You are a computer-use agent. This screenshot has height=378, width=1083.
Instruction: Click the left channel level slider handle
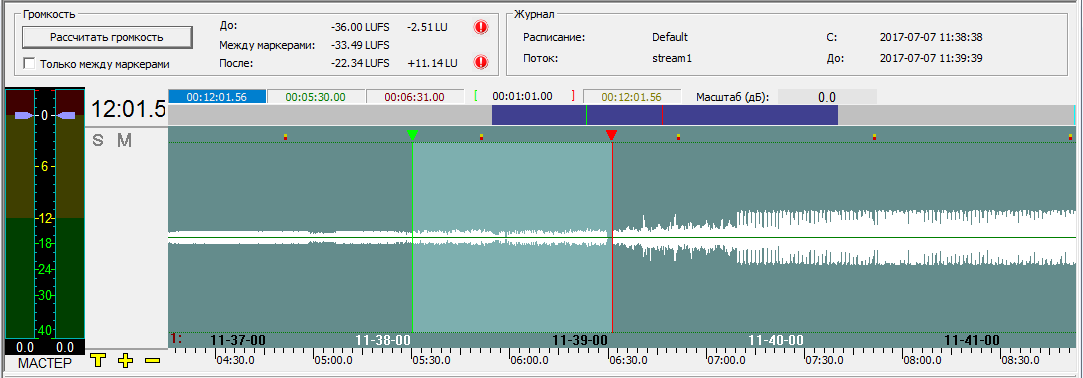click(24, 116)
